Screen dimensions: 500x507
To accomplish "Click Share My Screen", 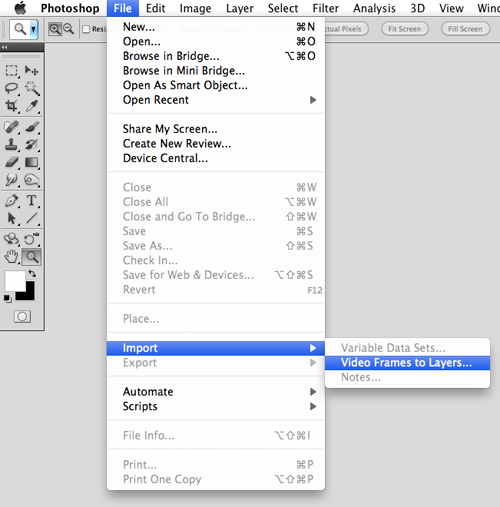I will pos(216,129).
